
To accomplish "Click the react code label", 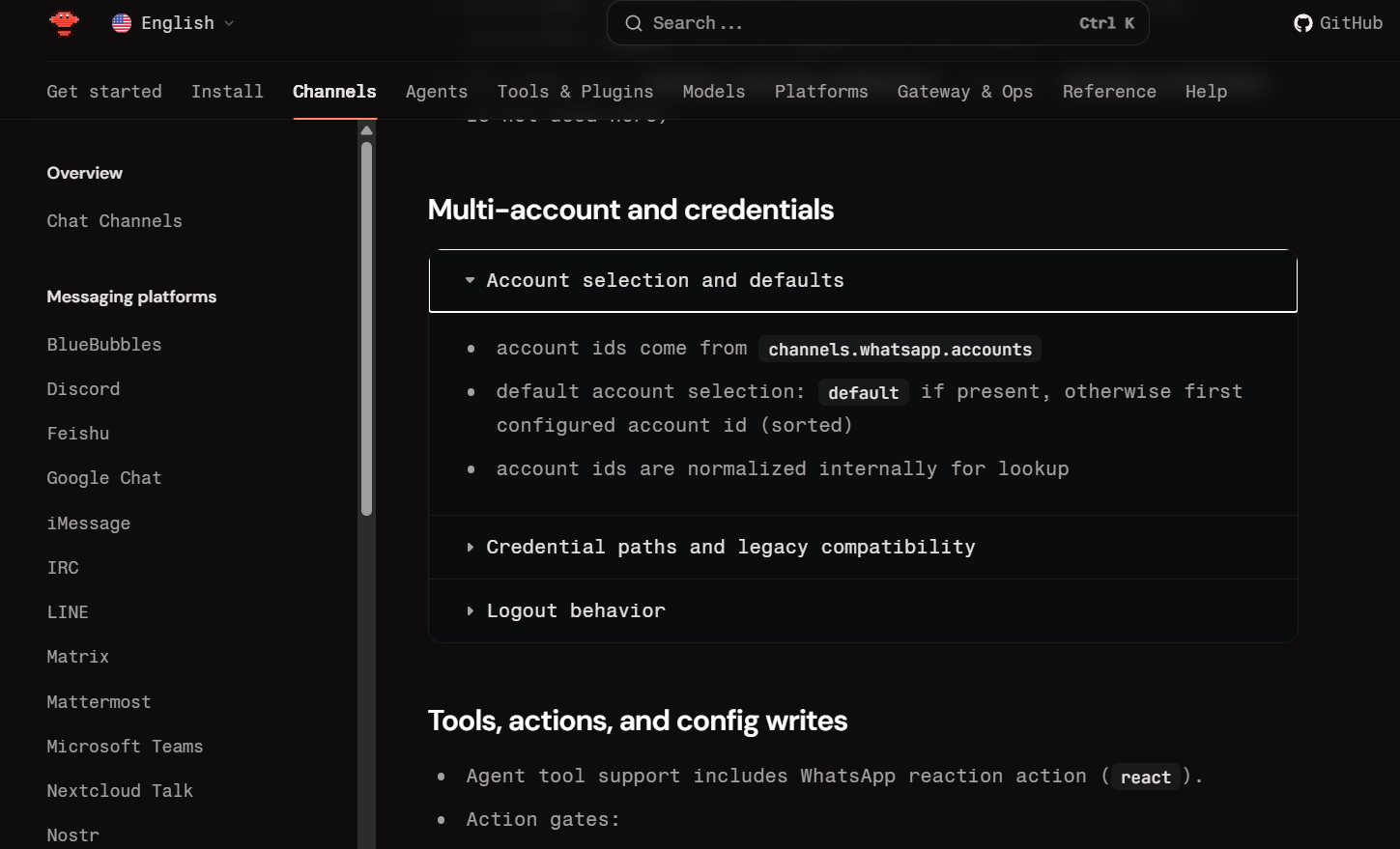I will (x=1146, y=778).
